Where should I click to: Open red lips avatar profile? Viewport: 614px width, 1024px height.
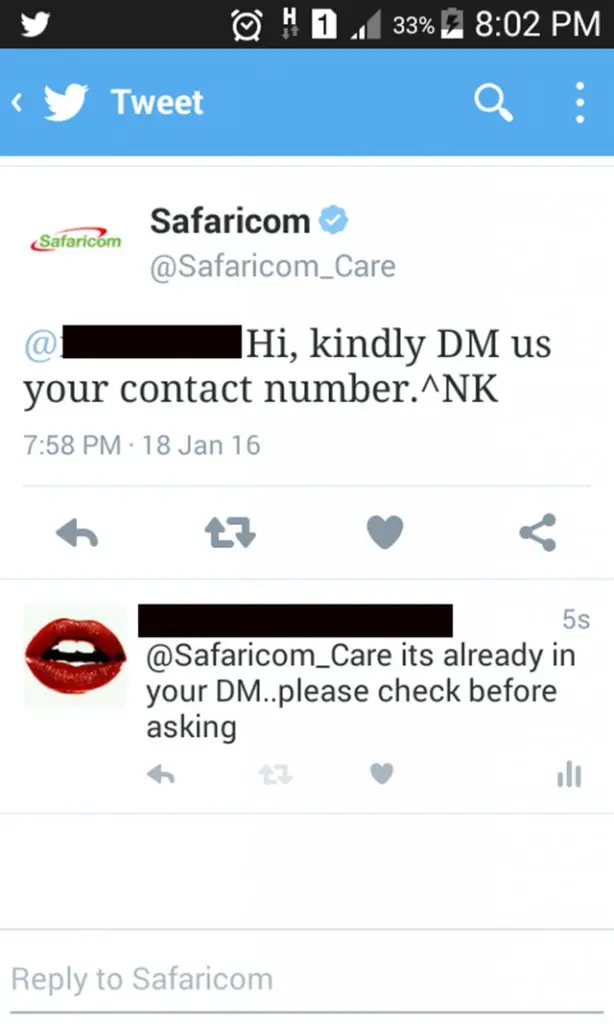click(x=75, y=656)
